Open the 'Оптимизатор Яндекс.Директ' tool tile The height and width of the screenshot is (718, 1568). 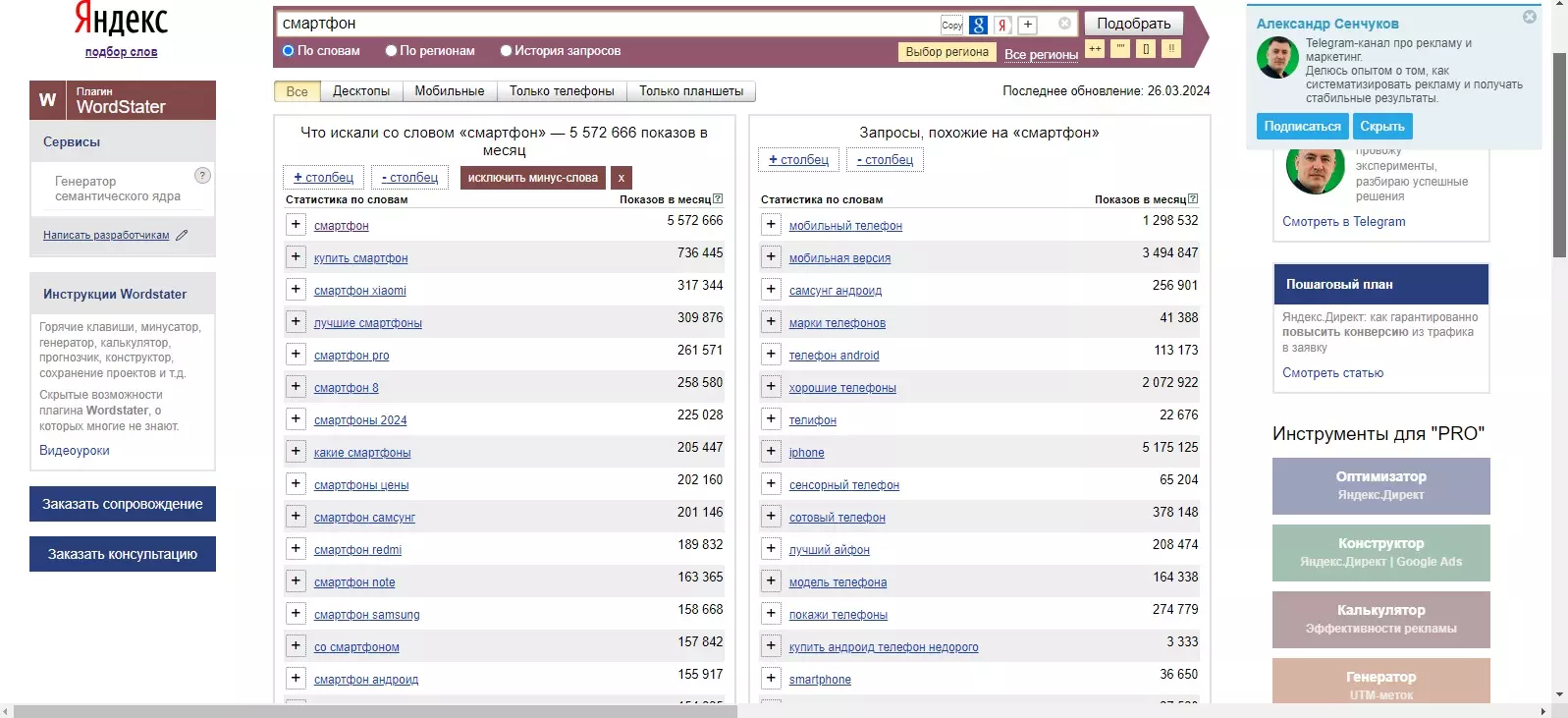1381,486
